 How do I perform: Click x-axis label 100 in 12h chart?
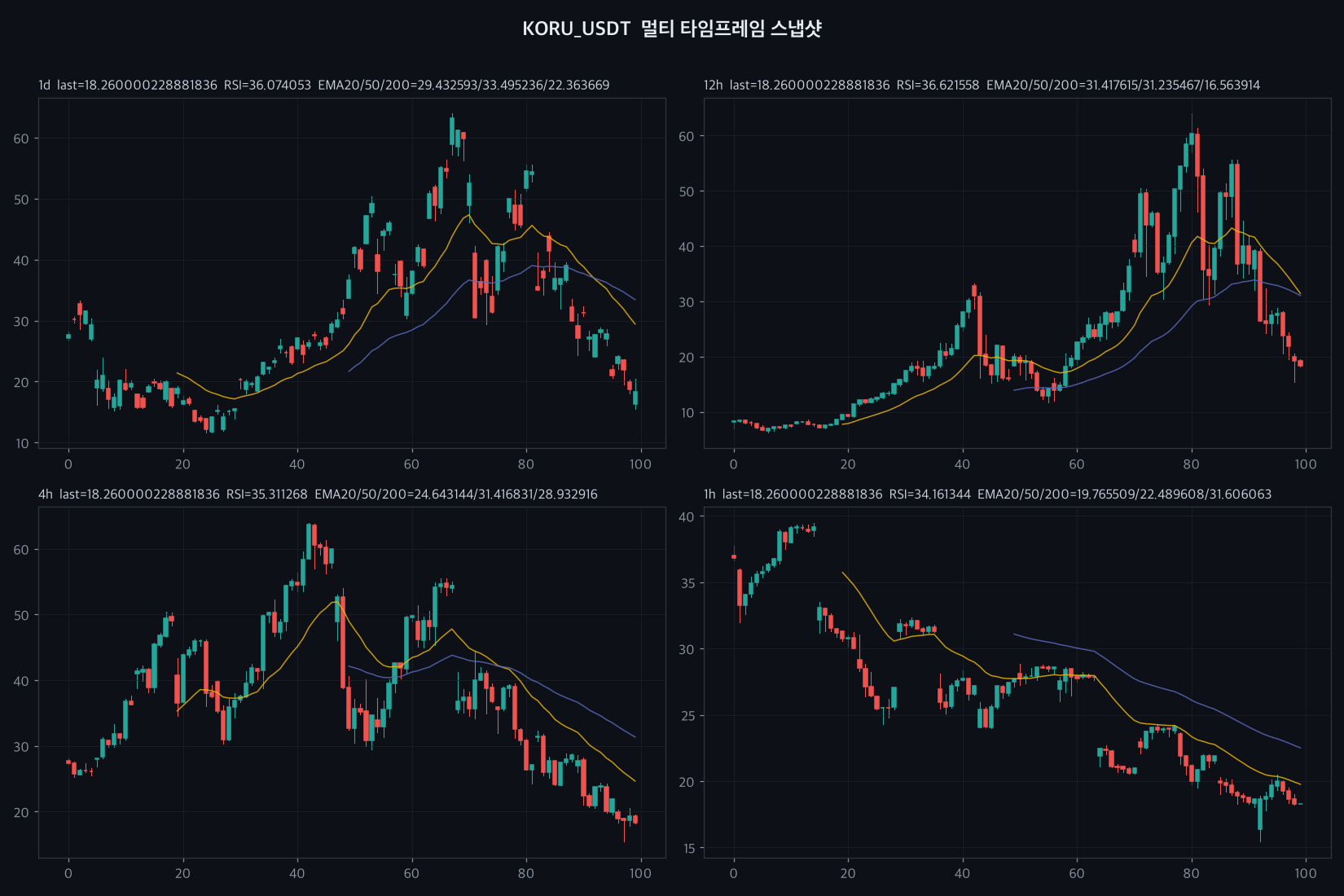(1306, 464)
